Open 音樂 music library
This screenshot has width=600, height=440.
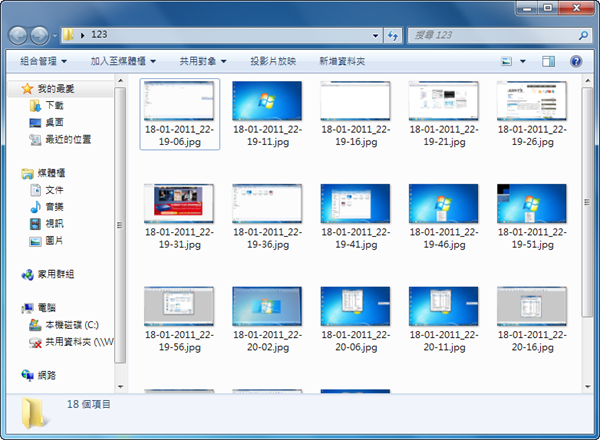click(x=46, y=207)
